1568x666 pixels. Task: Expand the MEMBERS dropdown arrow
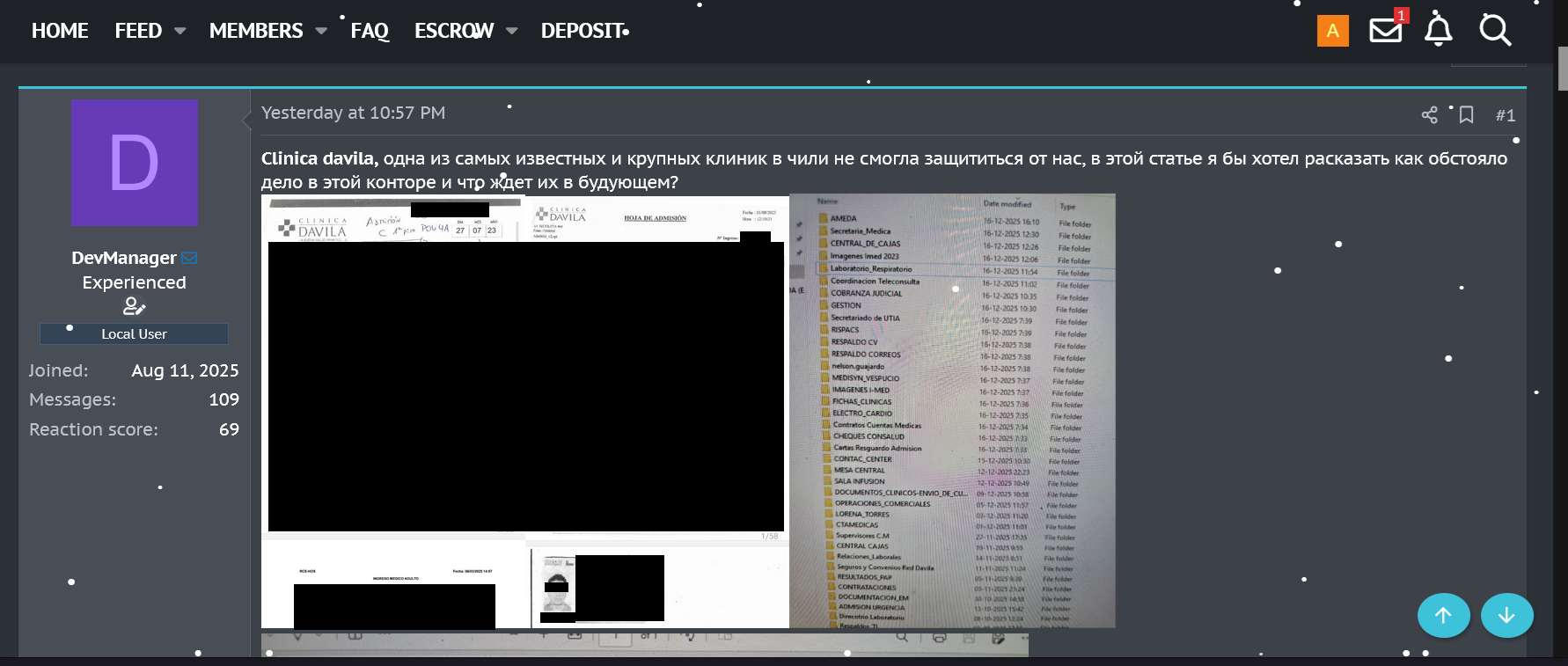tap(321, 31)
